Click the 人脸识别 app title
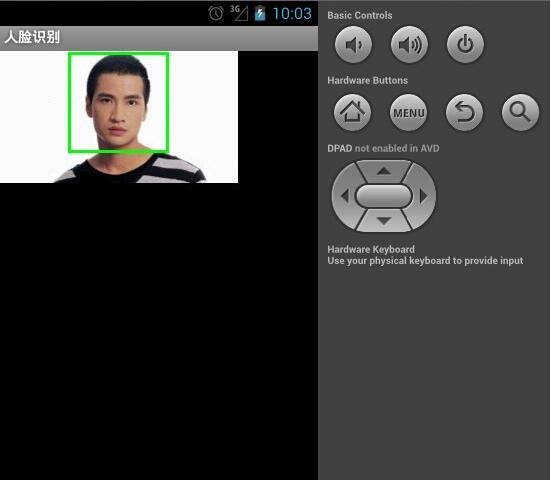Viewport: 551px width, 481px height. point(32,37)
